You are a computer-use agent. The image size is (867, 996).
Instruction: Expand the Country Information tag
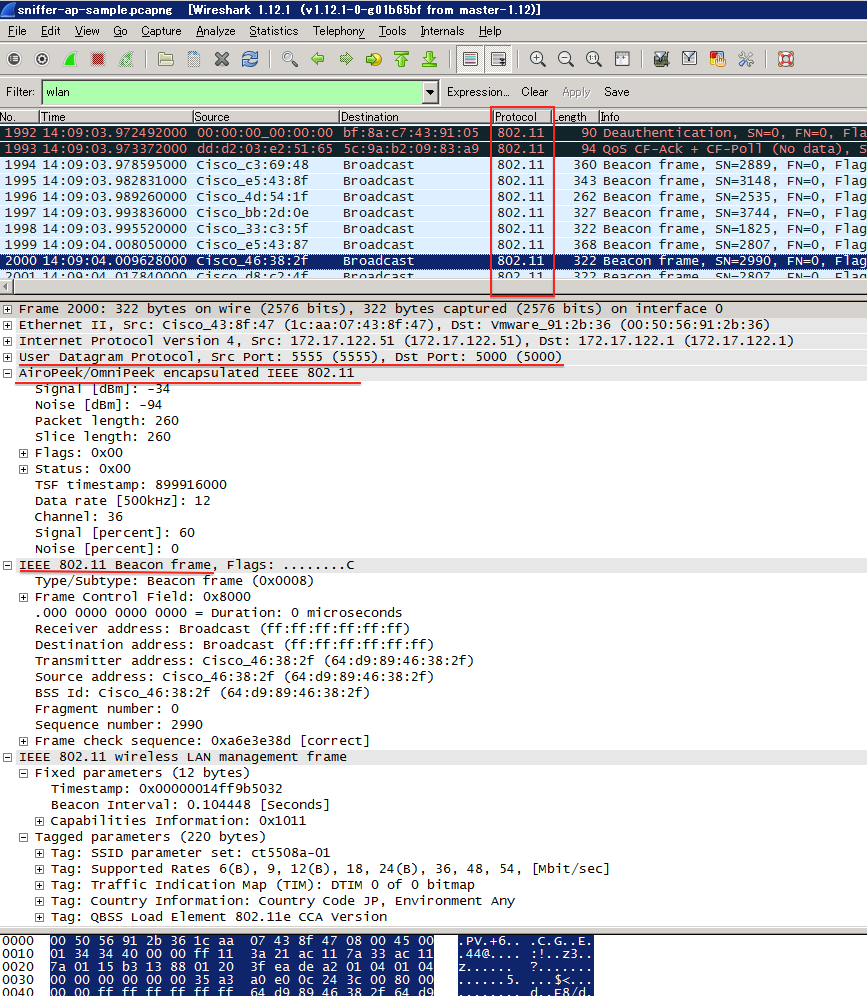[39, 901]
